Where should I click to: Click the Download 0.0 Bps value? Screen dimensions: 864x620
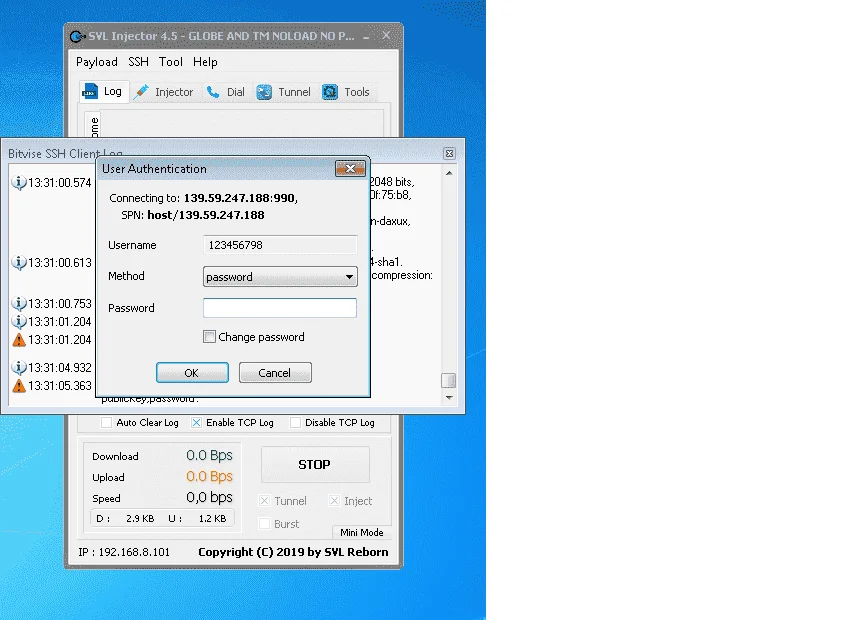coord(209,455)
